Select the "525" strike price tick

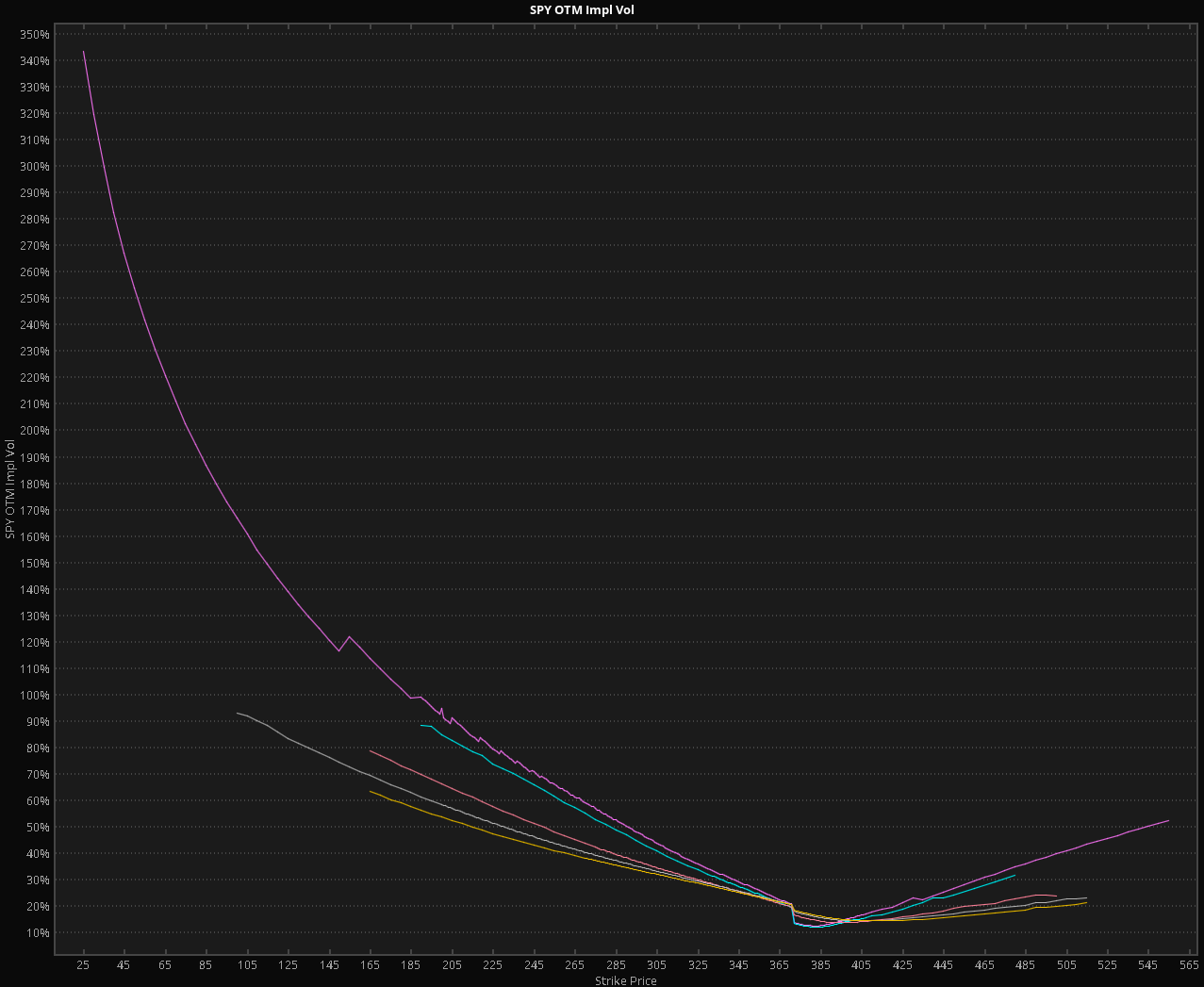(1108, 966)
